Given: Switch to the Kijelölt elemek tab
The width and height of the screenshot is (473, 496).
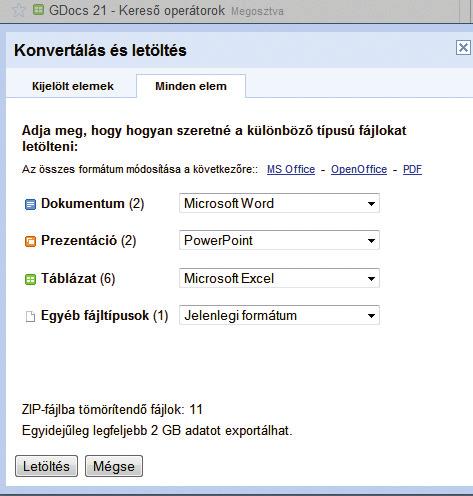Looking at the screenshot, I should coord(73,86).
